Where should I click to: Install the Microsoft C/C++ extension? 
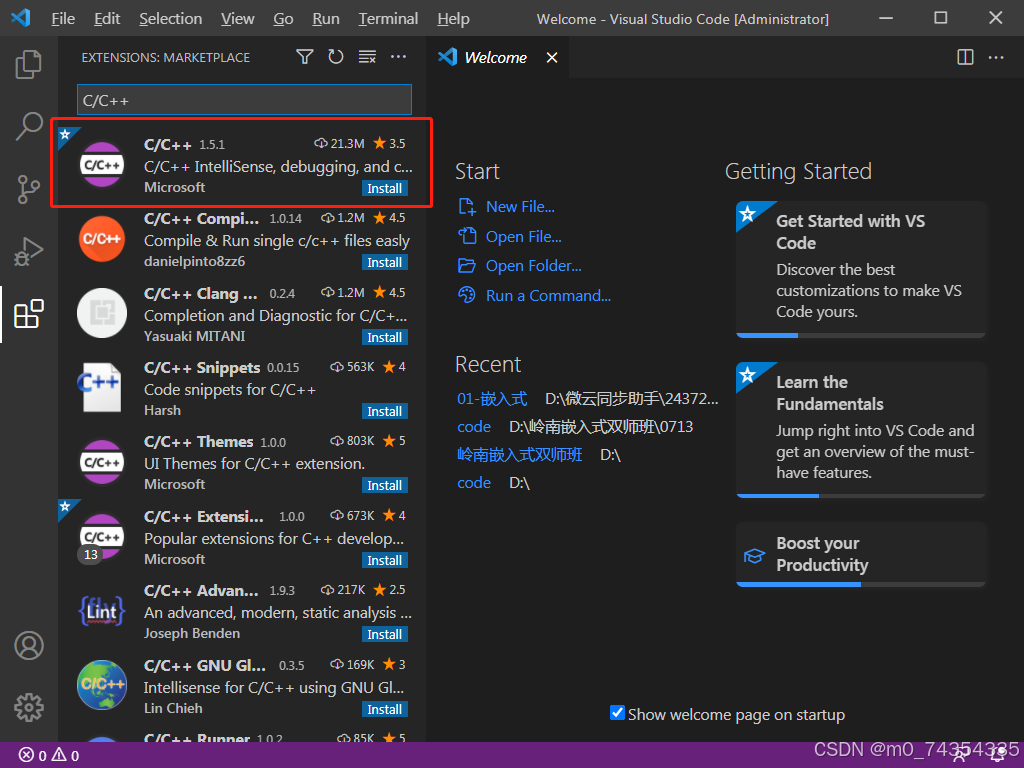pyautogui.click(x=385, y=189)
